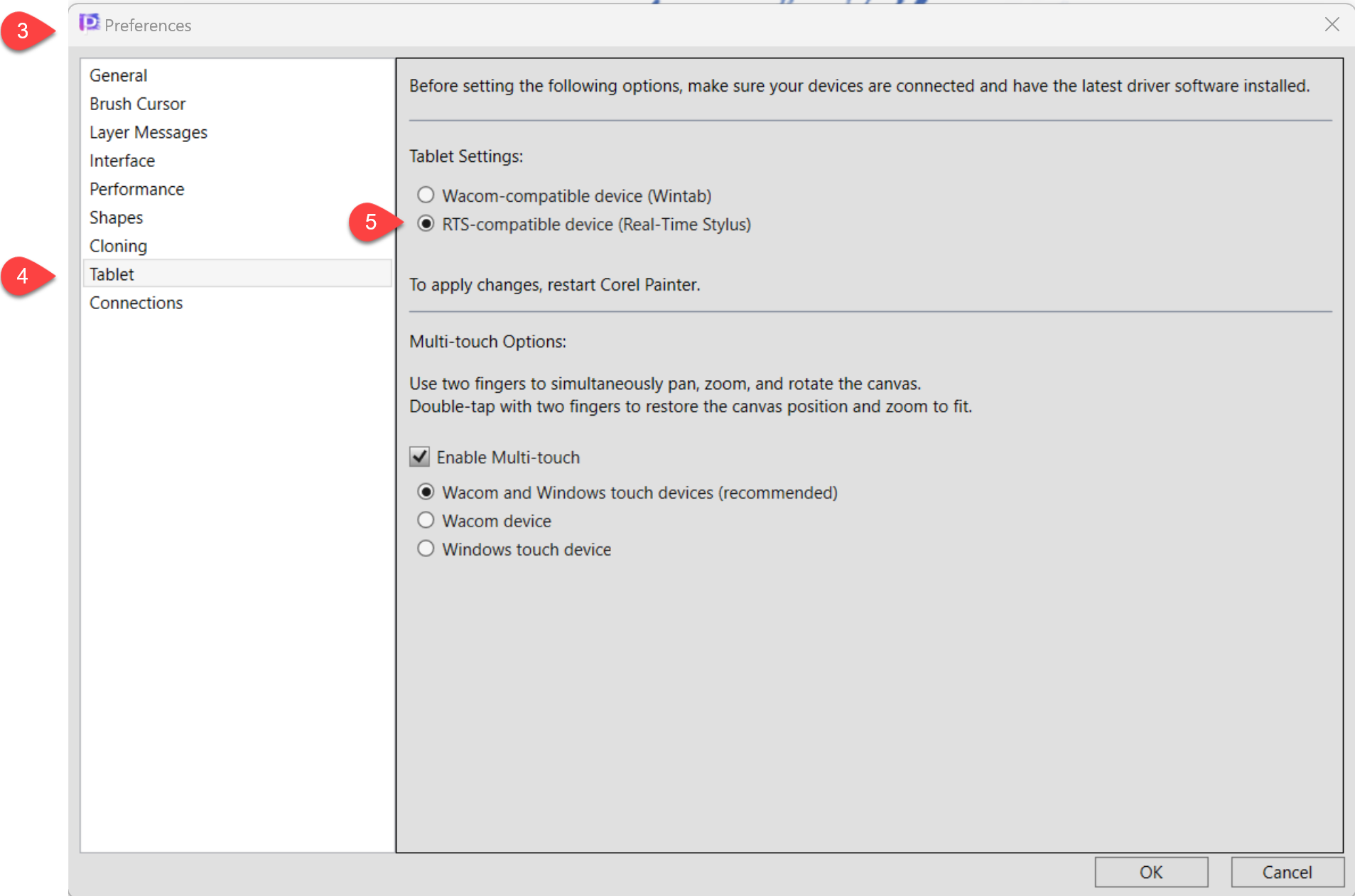
Task: Click the Tablet Settings label
Action: coord(466,156)
